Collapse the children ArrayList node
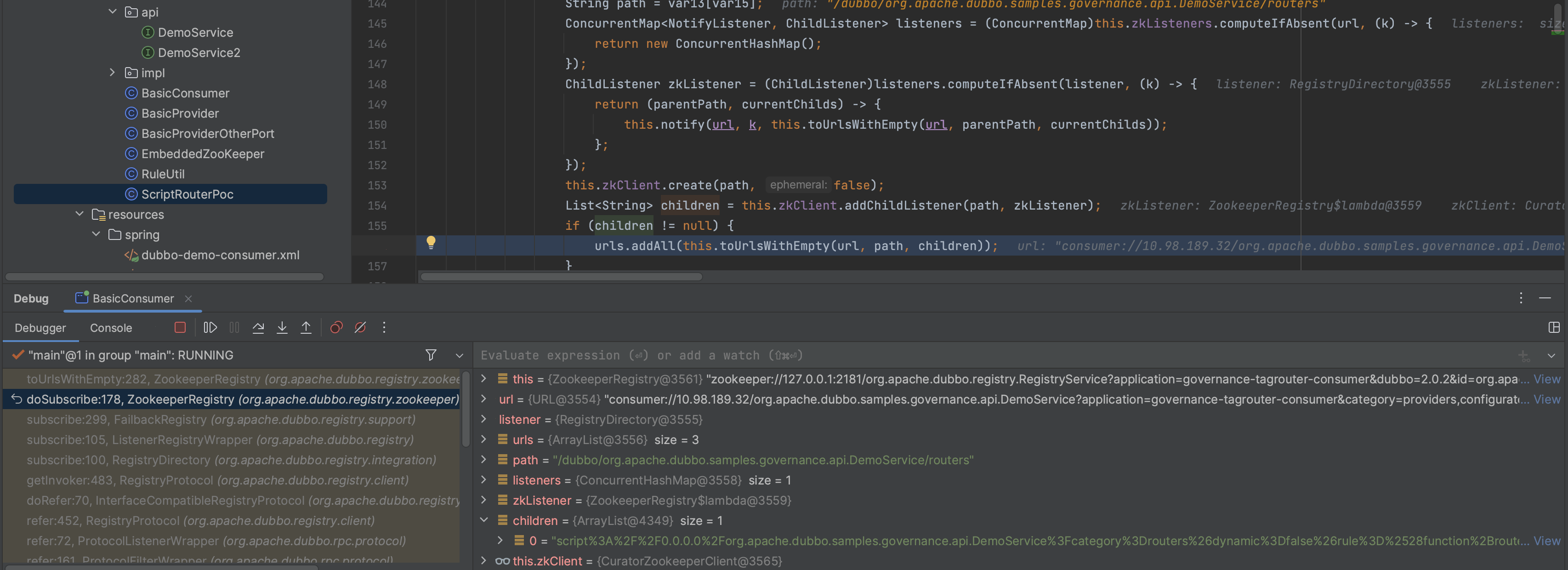The height and width of the screenshot is (570, 1568). click(484, 520)
